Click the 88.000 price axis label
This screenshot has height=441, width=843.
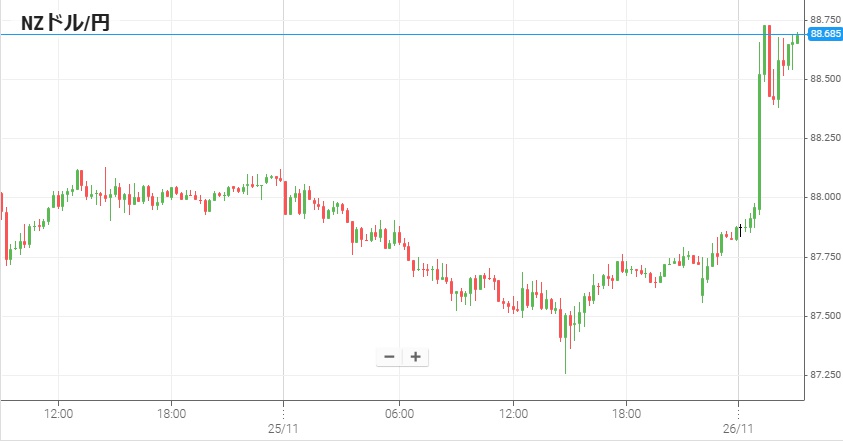tap(824, 197)
